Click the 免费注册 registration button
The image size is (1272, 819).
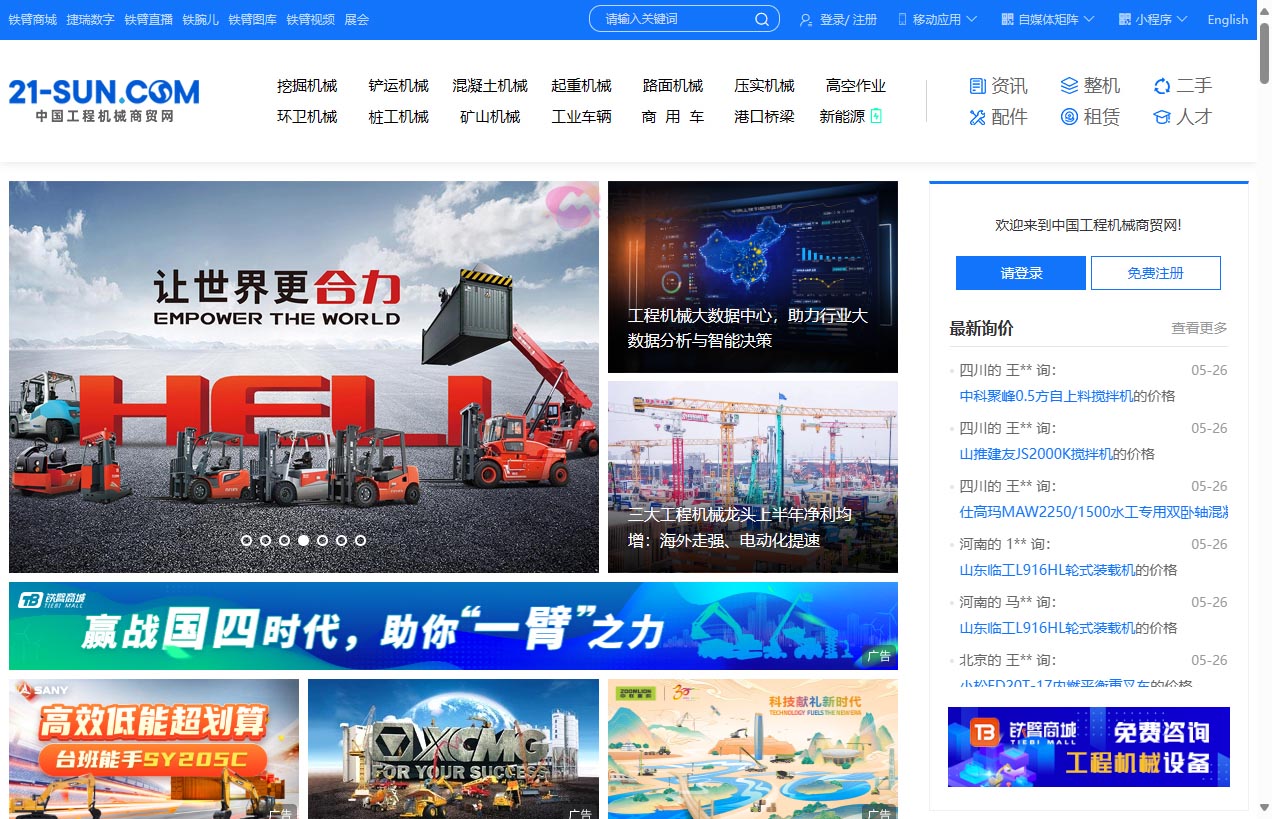tap(1155, 272)
